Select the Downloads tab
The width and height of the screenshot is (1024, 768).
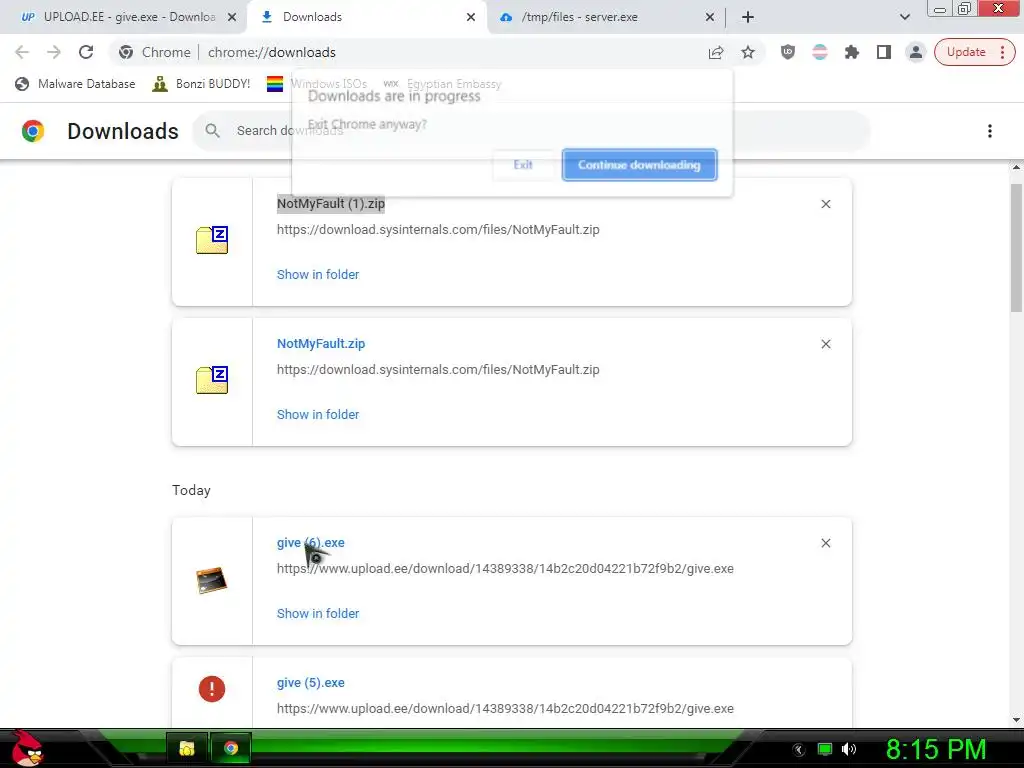366,17
